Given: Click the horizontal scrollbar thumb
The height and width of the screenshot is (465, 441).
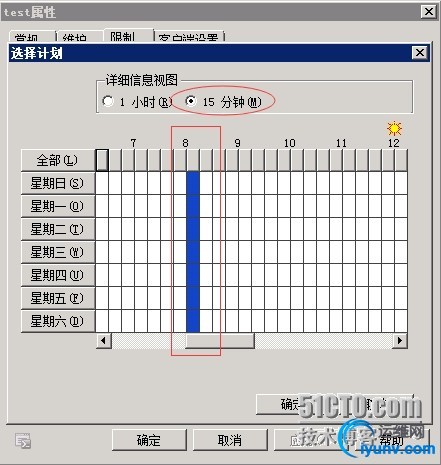Looking at the screenshot, I should [x=220, y=341].
